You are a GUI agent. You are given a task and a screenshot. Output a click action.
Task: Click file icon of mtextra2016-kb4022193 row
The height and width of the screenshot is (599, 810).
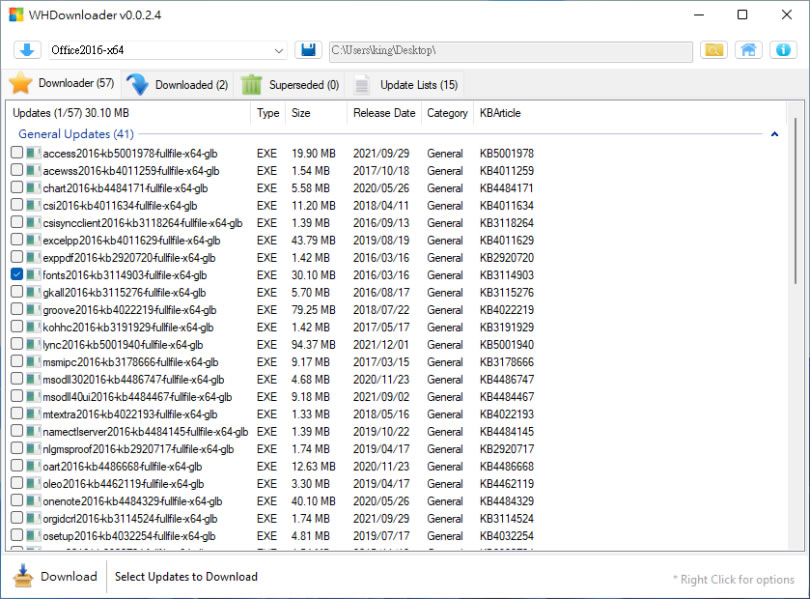pyautogui.click(x=34, y=414)
